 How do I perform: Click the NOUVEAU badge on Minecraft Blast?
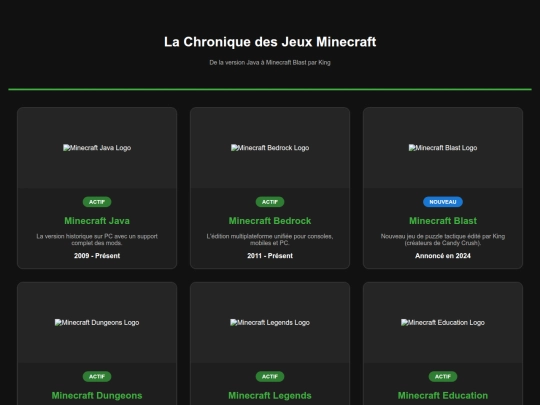coord(443,202)
